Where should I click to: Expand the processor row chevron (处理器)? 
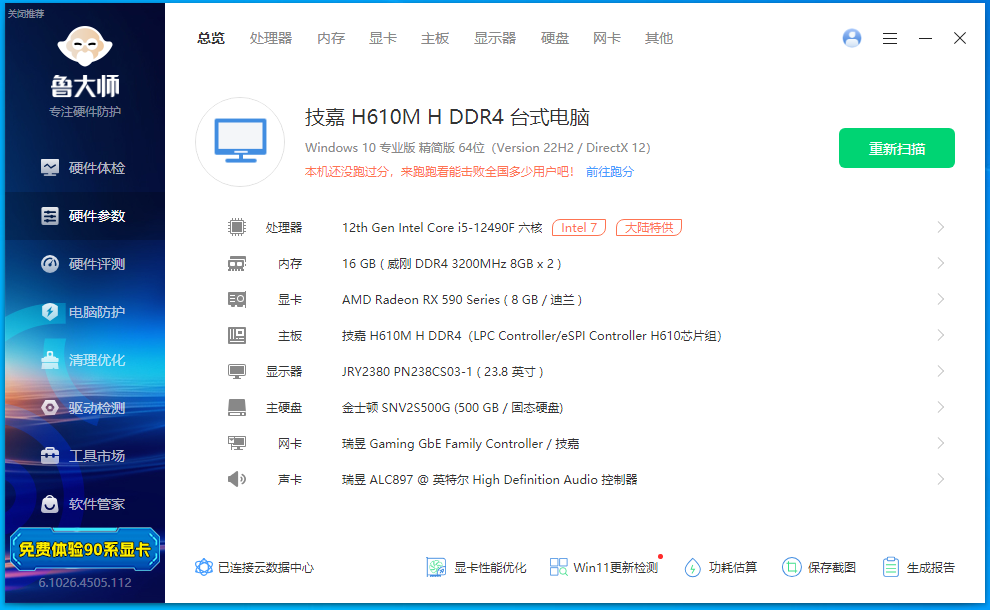[940, 227]
